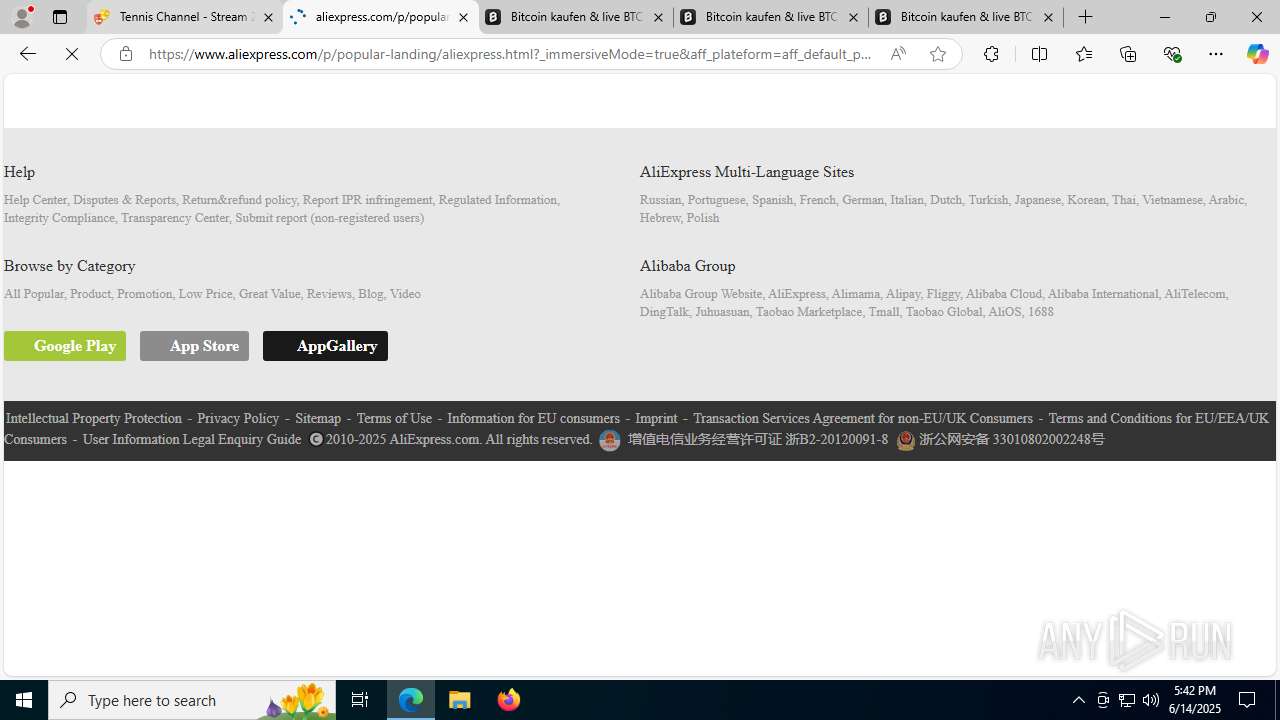
Task: Open Tab actions menu icon
Action: pyautogui.click(x=59, y=17)
